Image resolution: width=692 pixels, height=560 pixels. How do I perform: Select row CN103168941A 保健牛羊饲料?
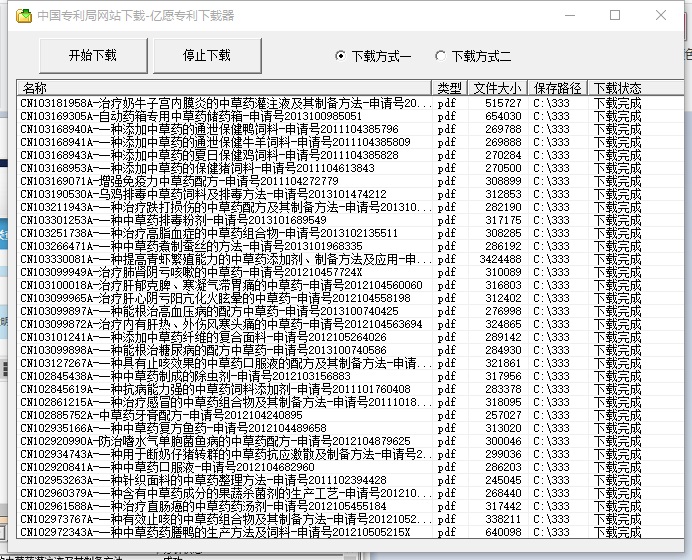pyautogui.click(x=350, y=142)
